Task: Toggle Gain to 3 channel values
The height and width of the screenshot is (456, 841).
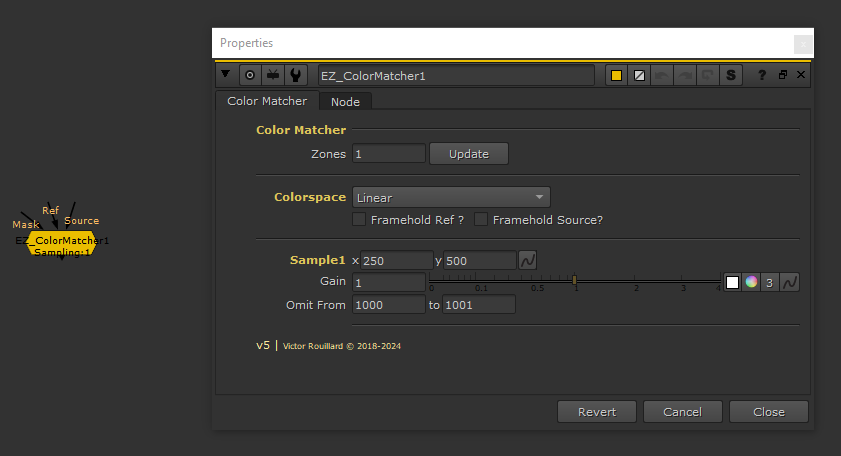Action: 770,283
